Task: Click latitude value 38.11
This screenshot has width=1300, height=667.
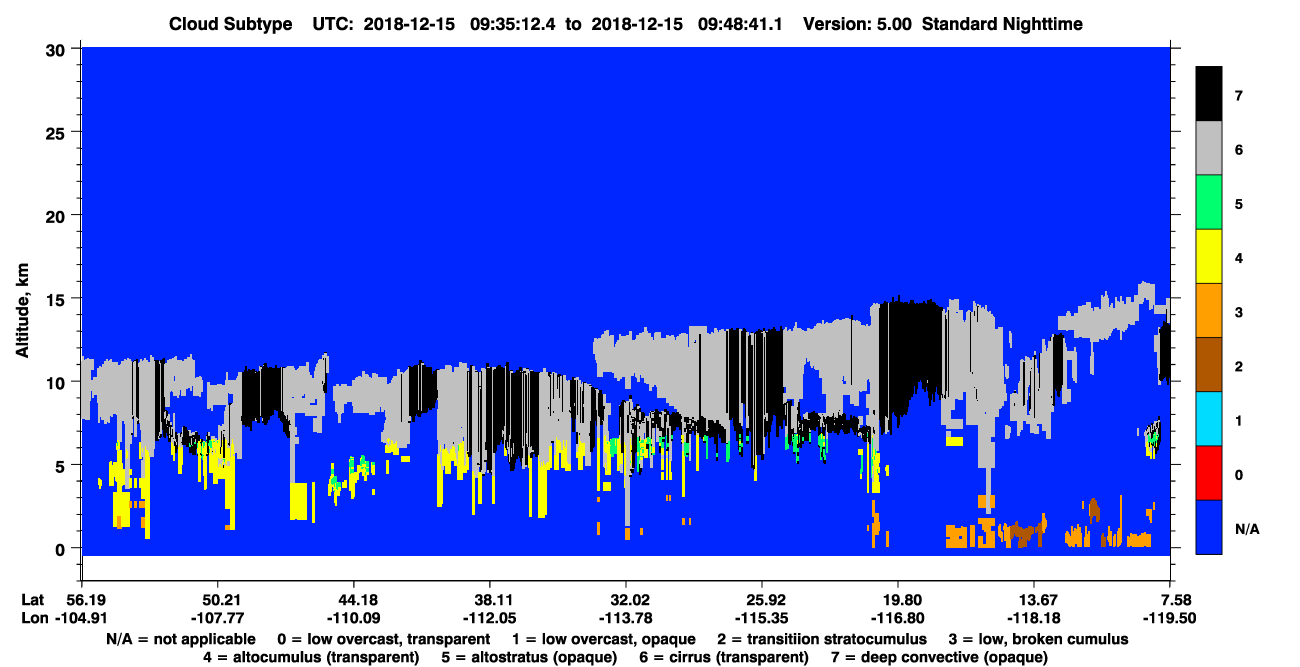Action: tap(489, 600)
